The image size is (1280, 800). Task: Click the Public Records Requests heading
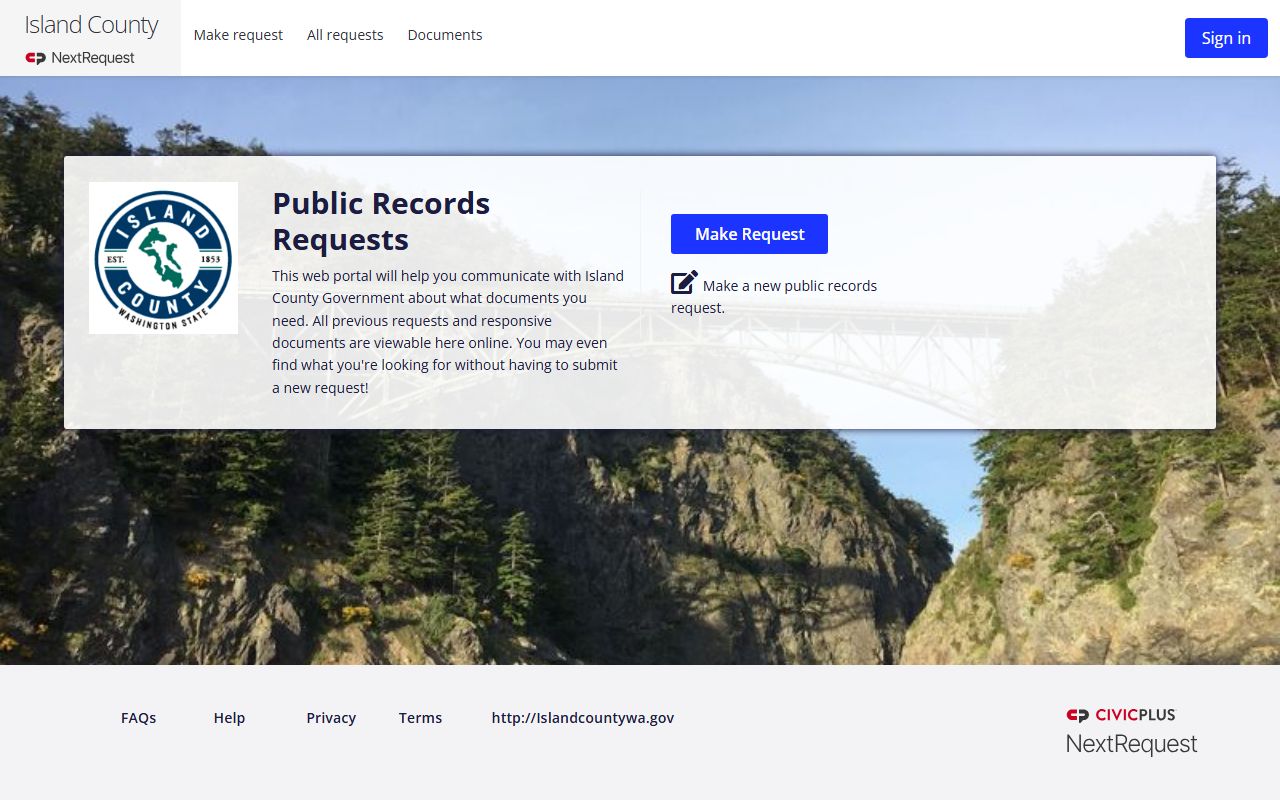coord(381,221)
